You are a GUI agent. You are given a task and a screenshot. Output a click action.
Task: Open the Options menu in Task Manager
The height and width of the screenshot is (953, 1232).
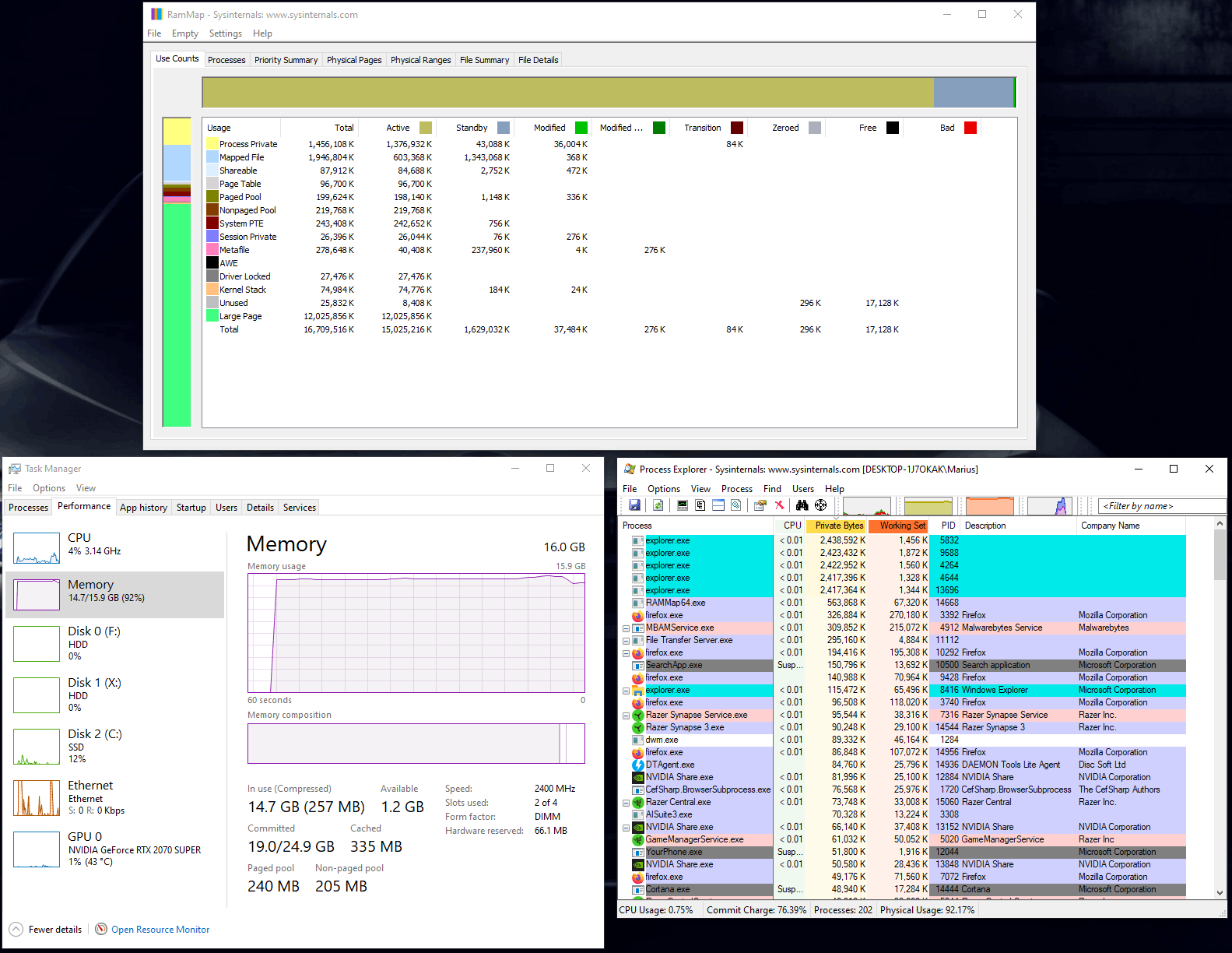pyautogui.click(x=49, y=488)
